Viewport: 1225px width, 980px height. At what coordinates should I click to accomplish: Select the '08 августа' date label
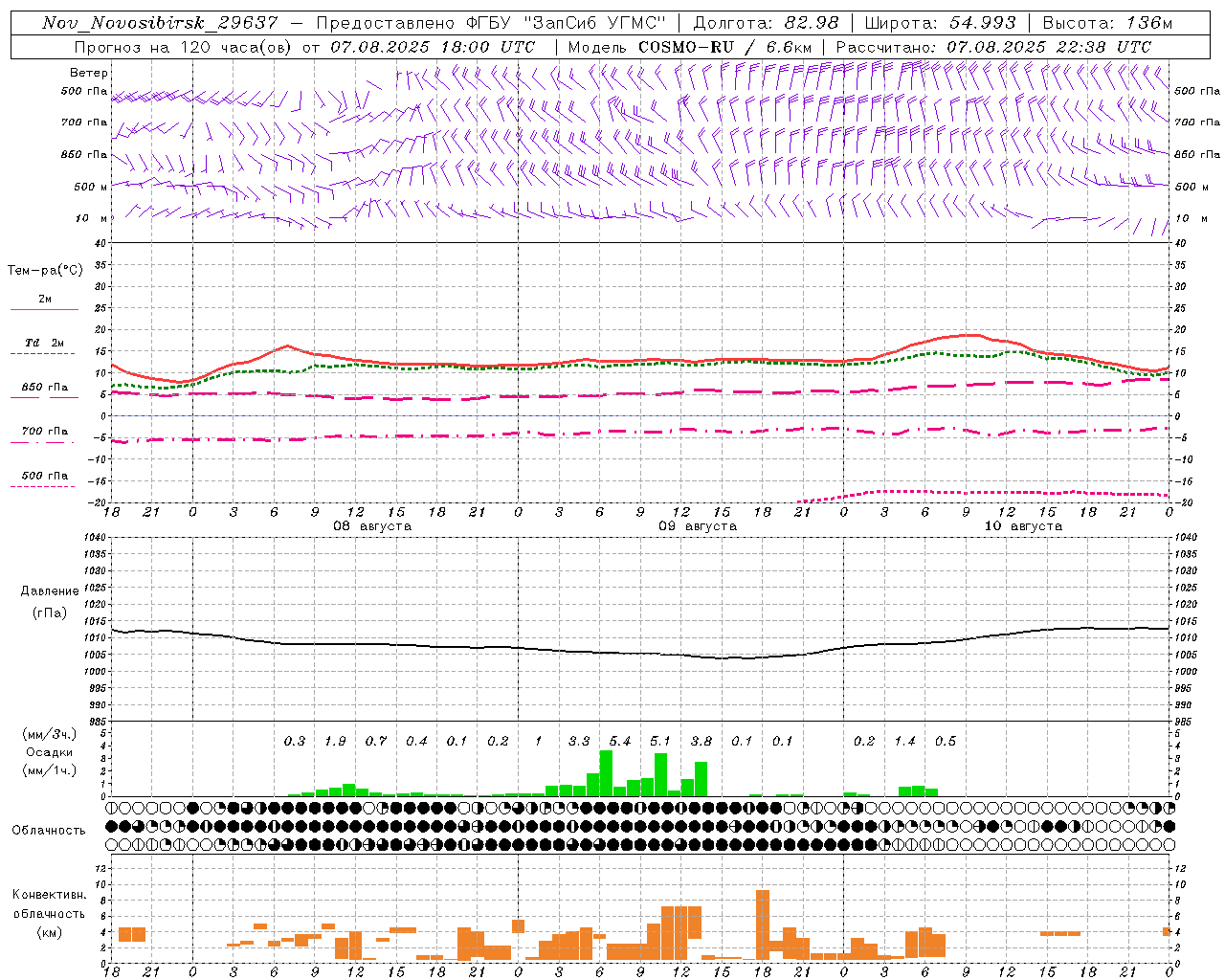(x=371, y=526)
